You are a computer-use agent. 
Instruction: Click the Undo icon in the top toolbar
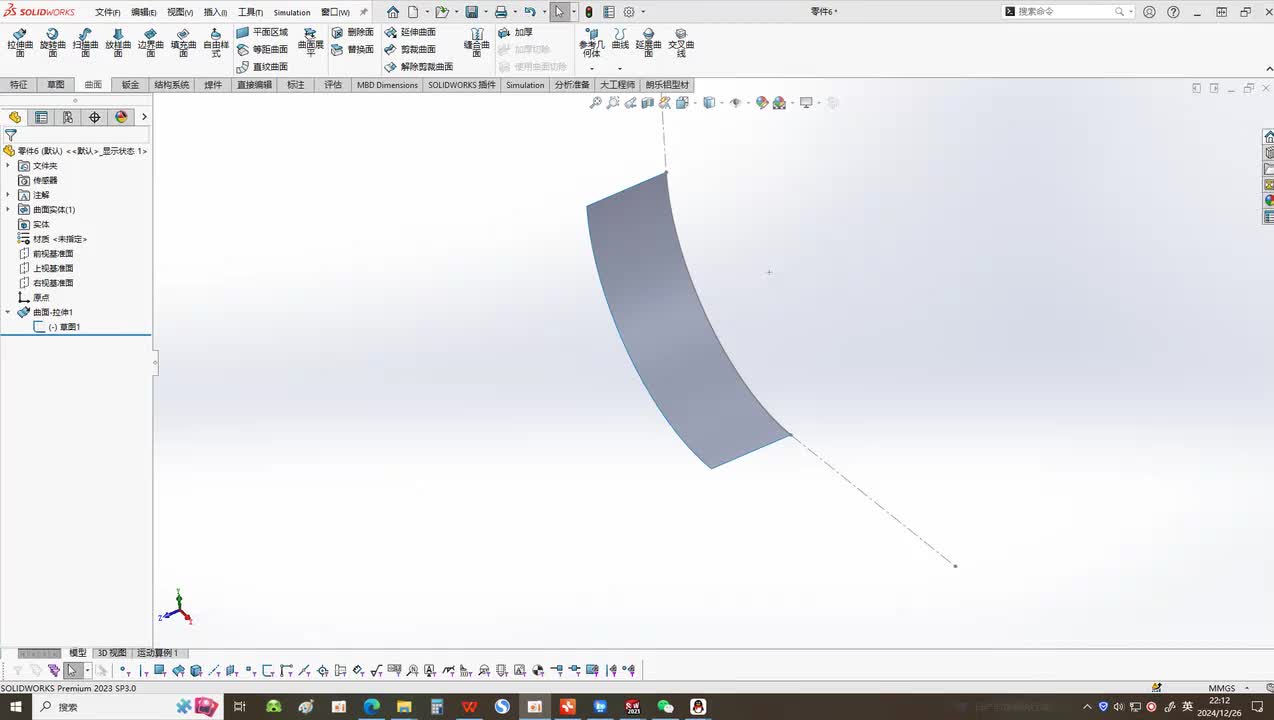[x=530, y=12]
